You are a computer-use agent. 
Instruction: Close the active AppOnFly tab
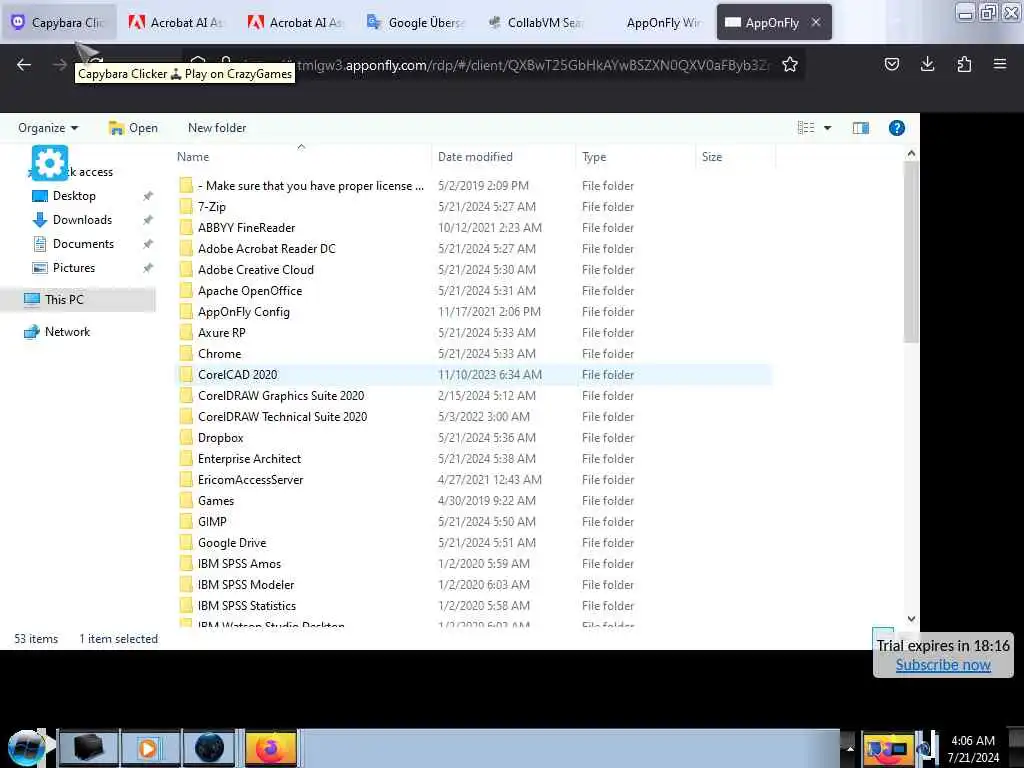816,22
